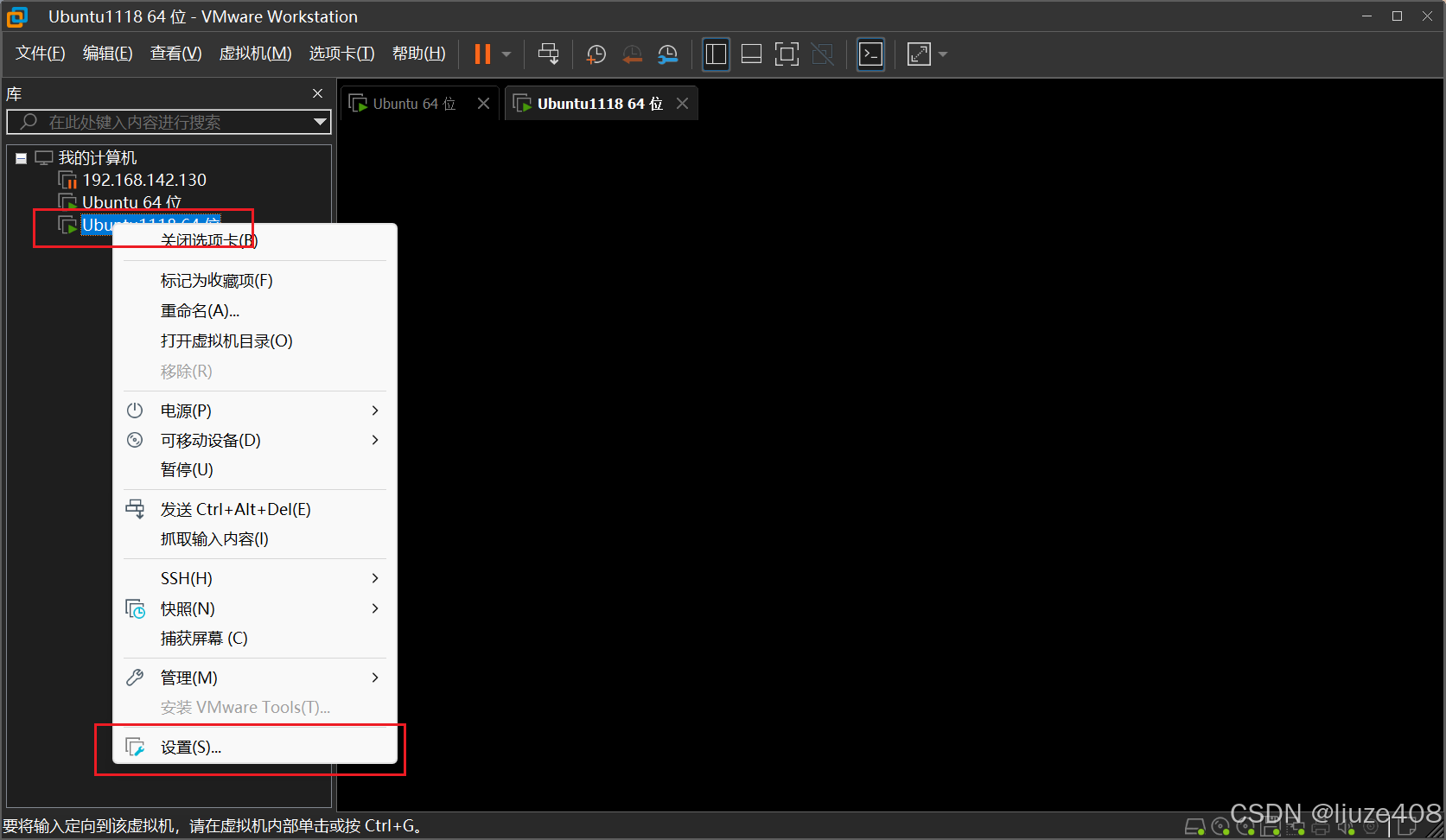Viewport: 1446px width, 840px height.
Task: Enter full screen mode from the toolbar
Action: point(787,54)
